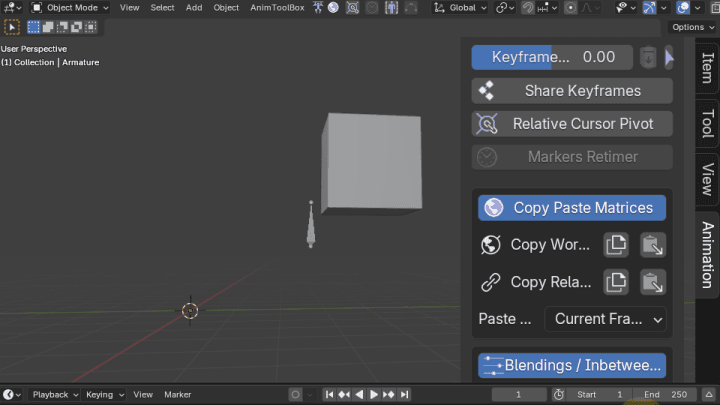The image size is (720, 405).
Task: Jump to the timeline end frame
Action: tap(404, 395)
